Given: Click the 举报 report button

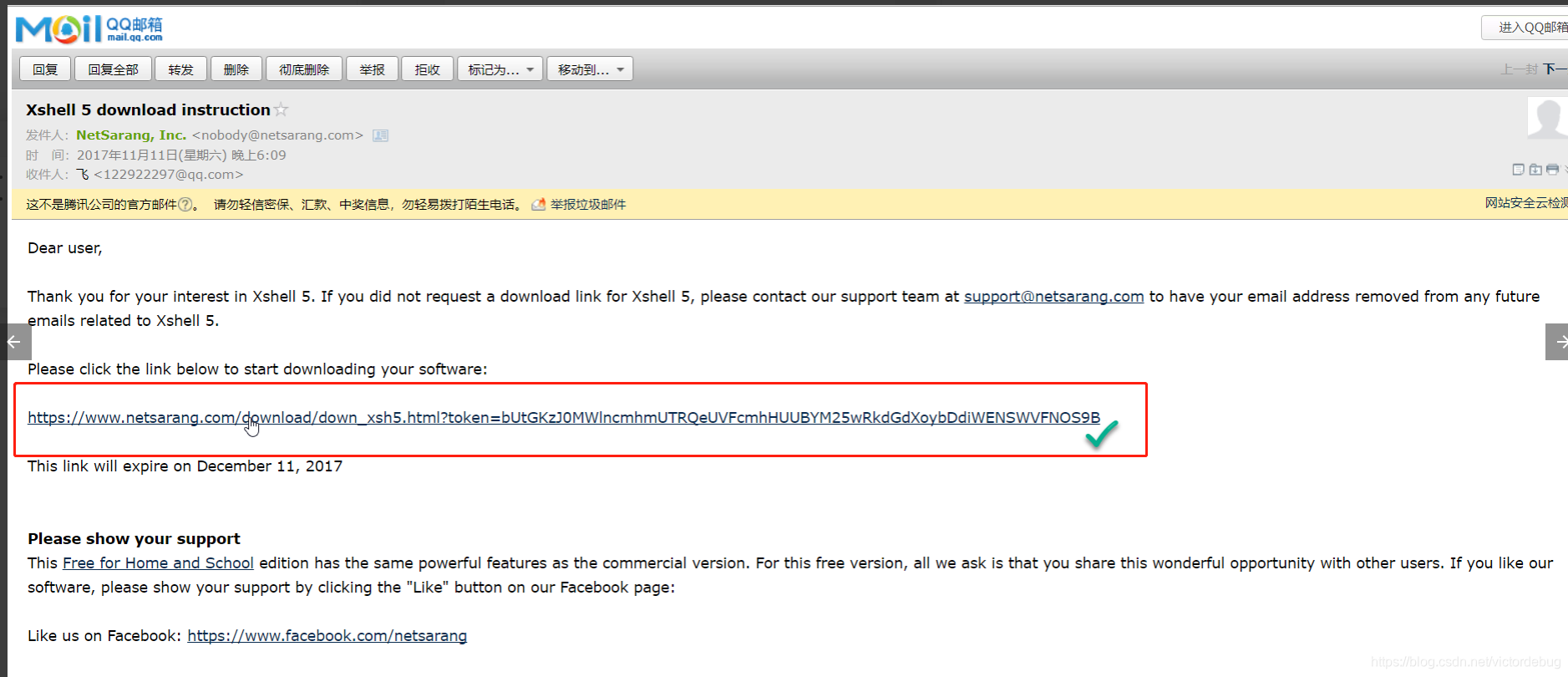Looking at the screenshot, I should pos(372,69).
